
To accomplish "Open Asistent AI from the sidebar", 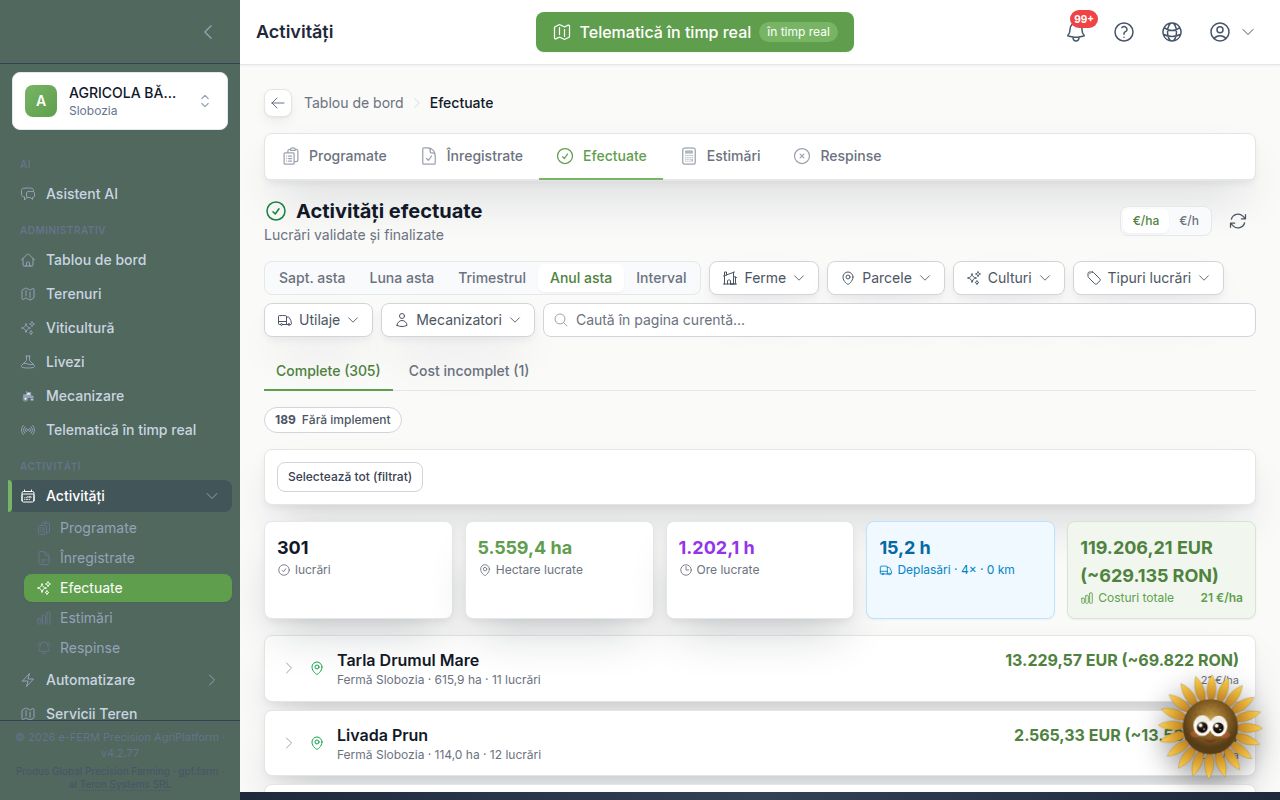I will (x=120, y=194).
